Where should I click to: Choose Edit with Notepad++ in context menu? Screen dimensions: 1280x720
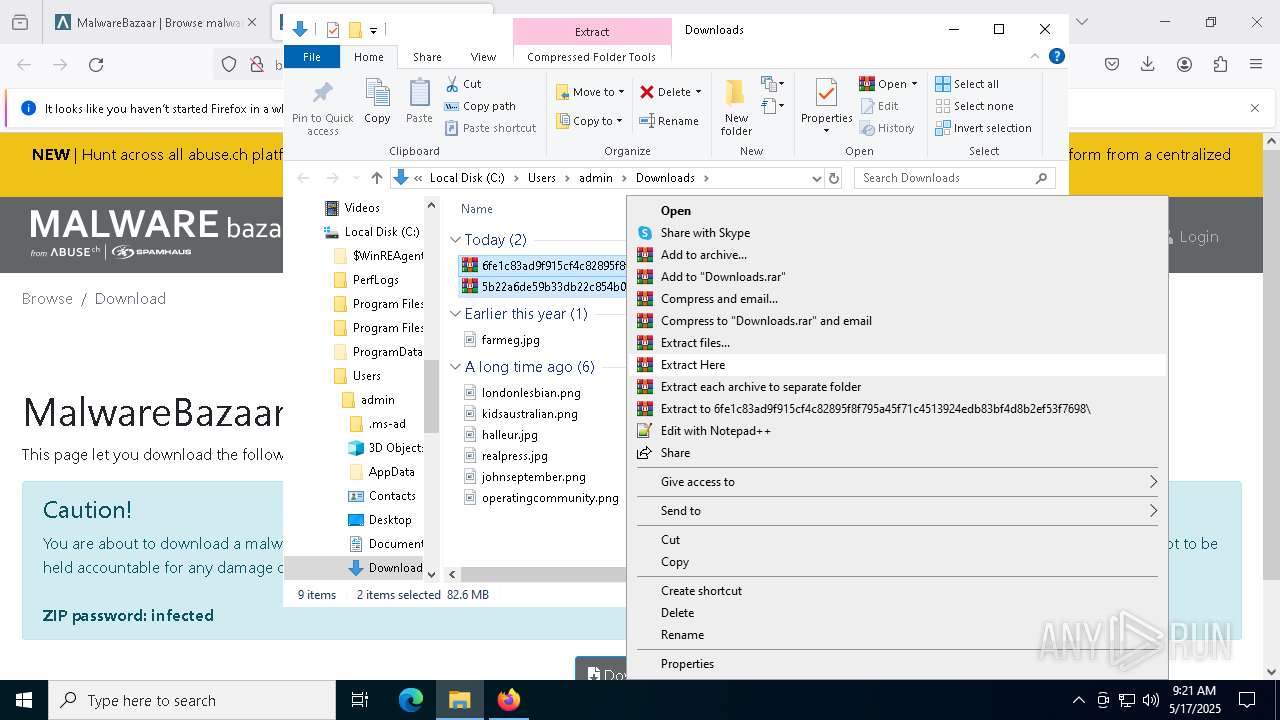tap(897, 431)
